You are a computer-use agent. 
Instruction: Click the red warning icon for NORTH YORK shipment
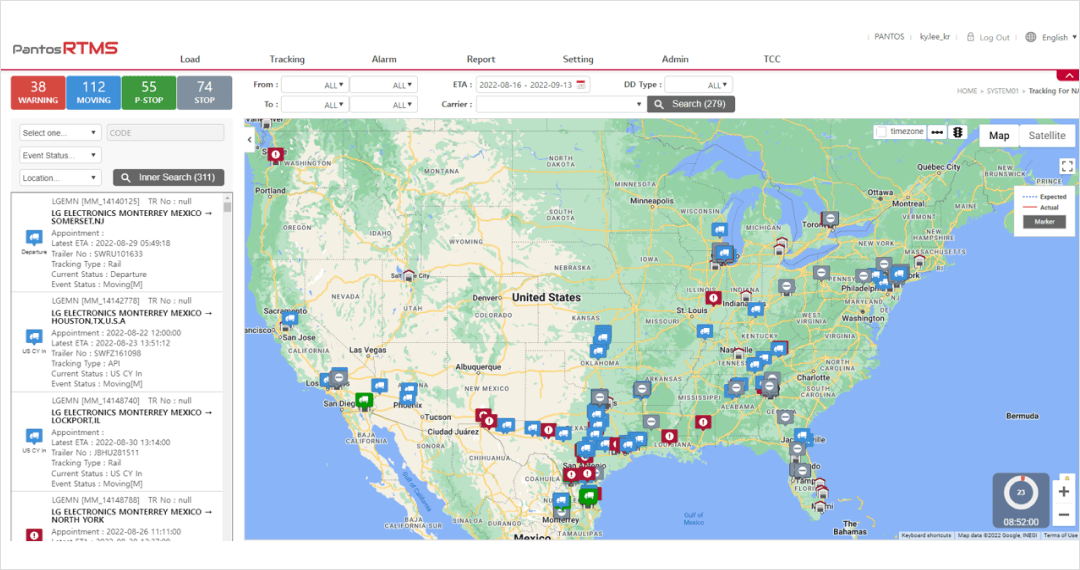tap(34, 534)
